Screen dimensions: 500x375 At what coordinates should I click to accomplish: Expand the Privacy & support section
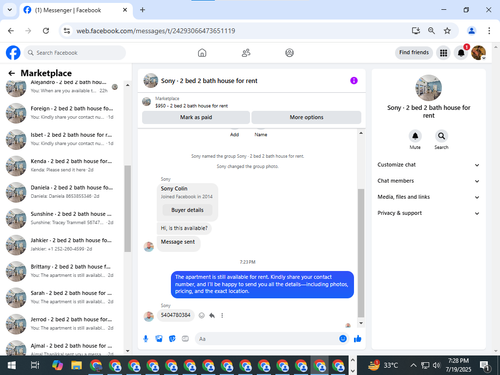point(429,213)
